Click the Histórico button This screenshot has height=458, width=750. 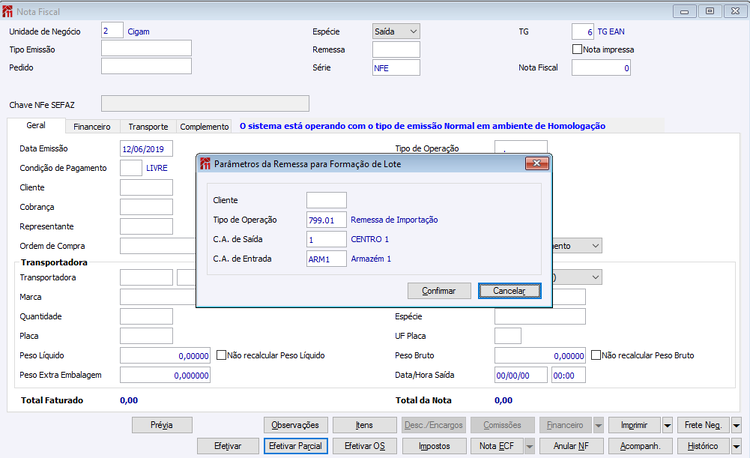tap(704, 446)
